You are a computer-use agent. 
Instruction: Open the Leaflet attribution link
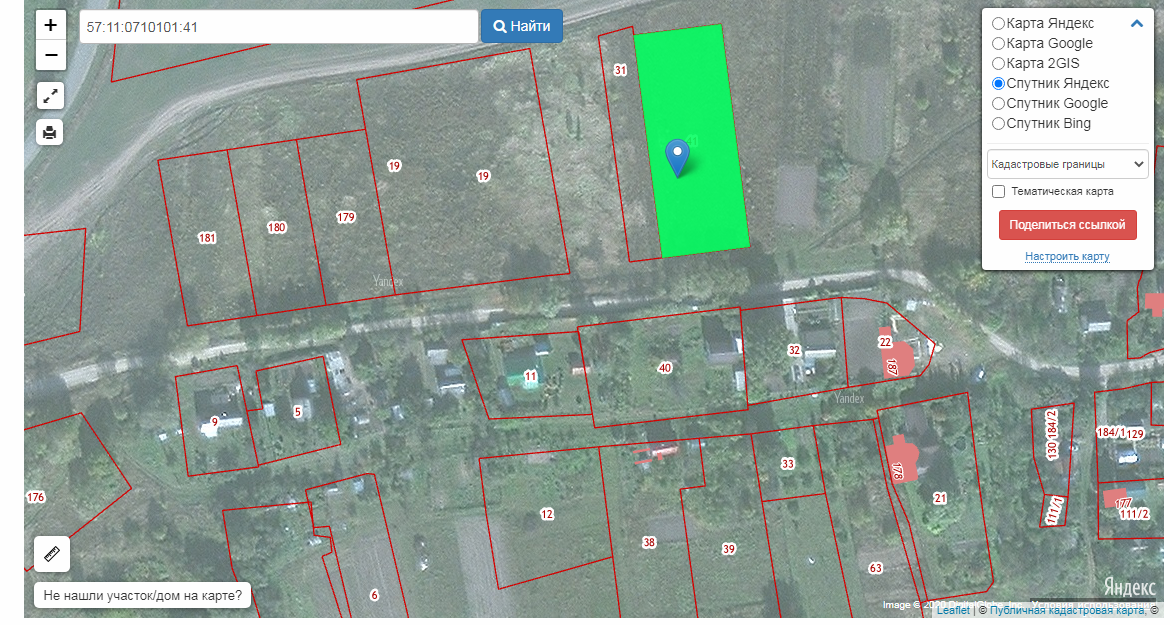952,610
